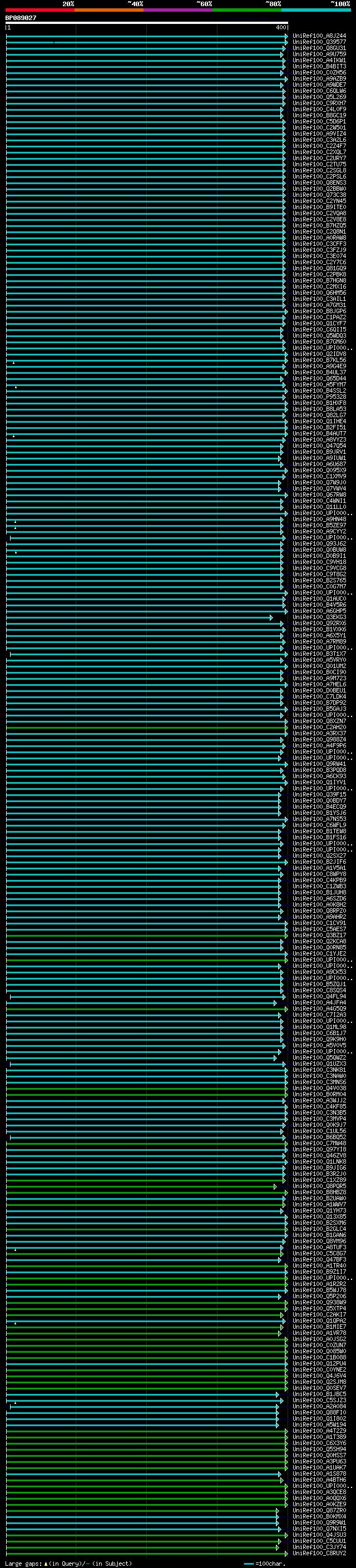Click the short cyan bar for Q3EKG3
Image resolution: width=356 pixels, height=1568 pixels.
(x=140, y=617)
